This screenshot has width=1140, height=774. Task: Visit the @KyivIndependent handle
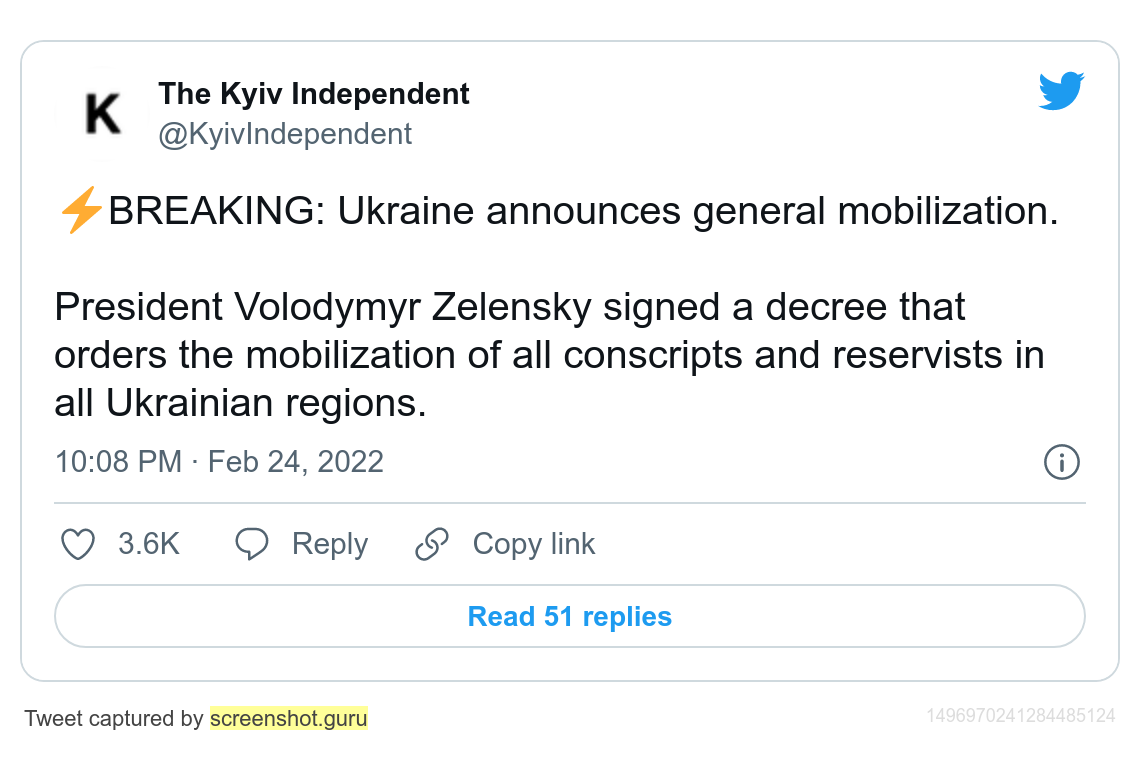point(285,134)
